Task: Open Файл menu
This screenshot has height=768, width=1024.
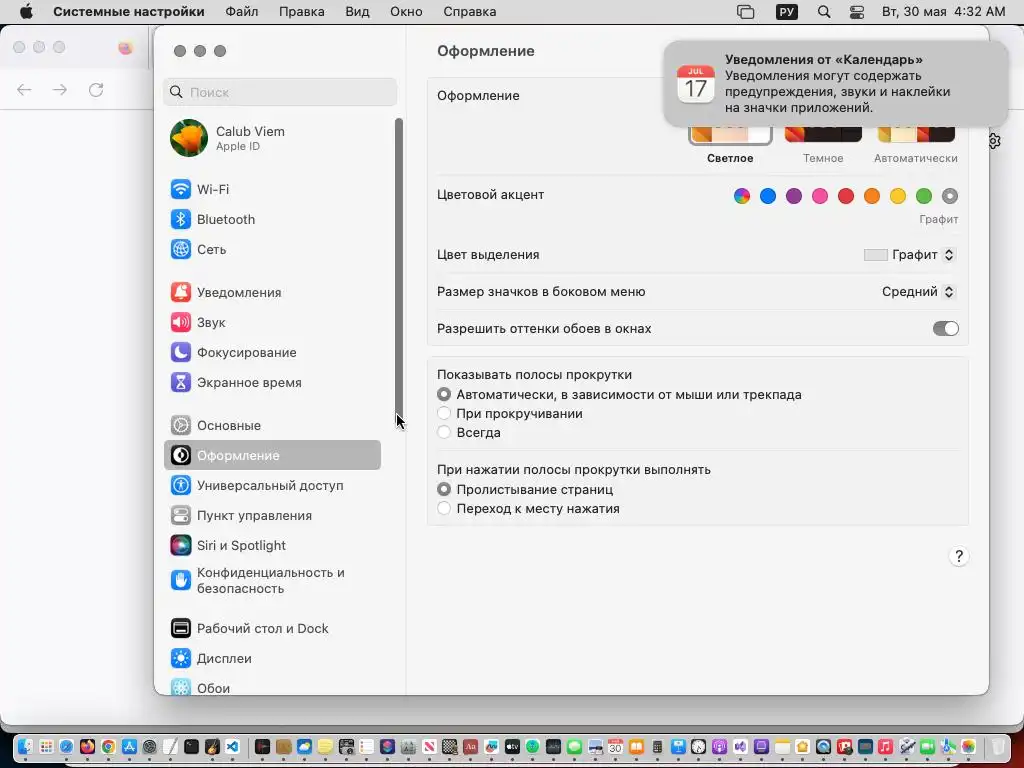Action: (x=242, y=12)
